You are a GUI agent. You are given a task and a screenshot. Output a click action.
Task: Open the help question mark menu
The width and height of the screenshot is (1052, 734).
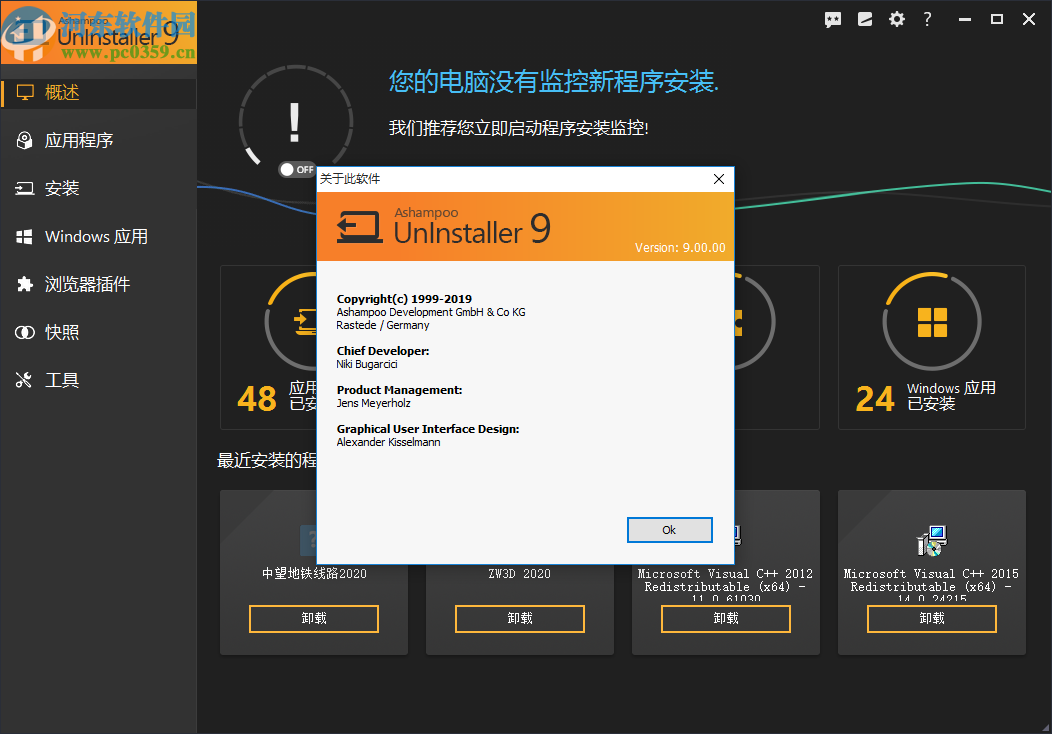tap(927, 18)
